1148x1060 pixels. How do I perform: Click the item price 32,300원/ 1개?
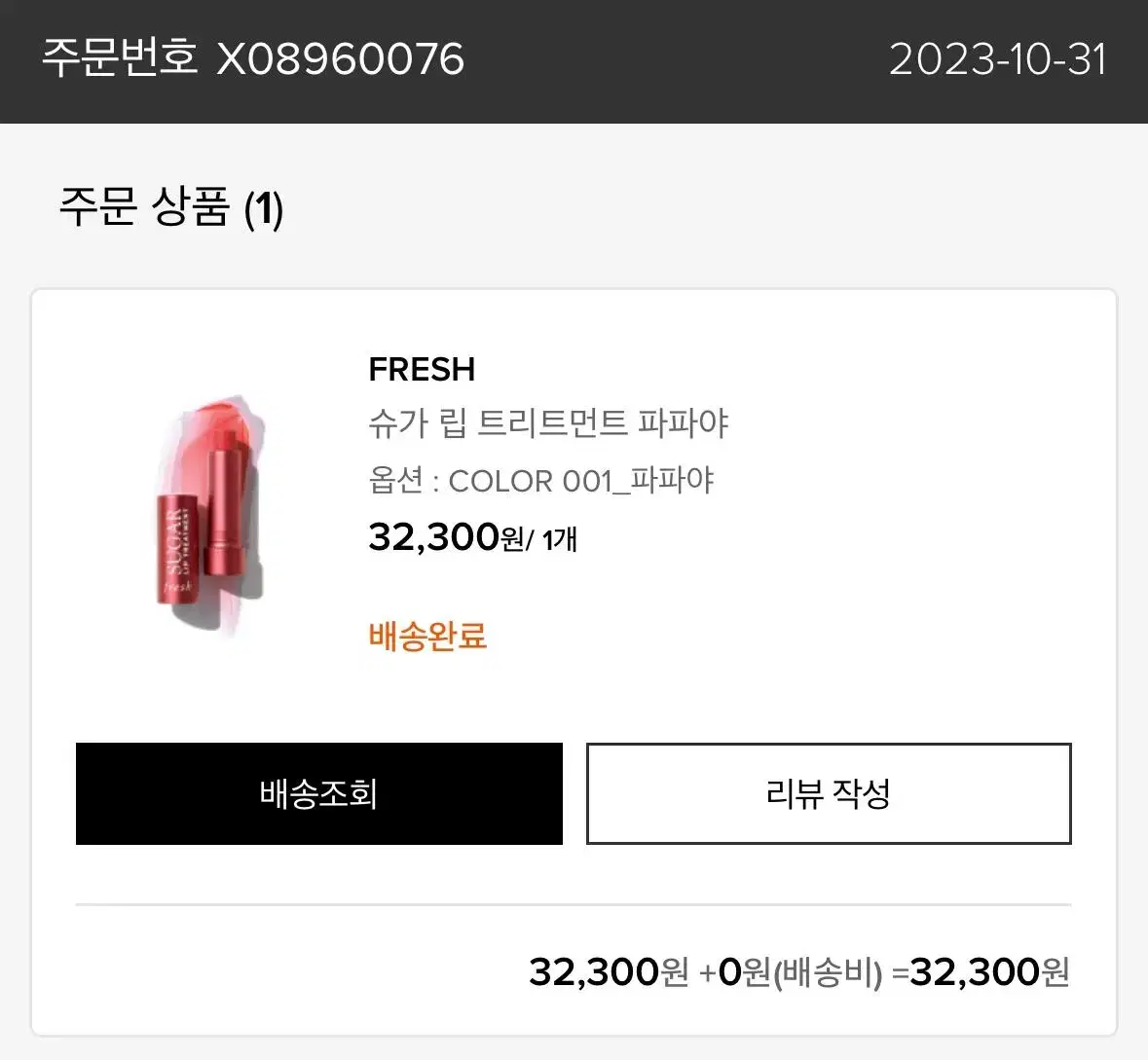click(x=472, y=535)
